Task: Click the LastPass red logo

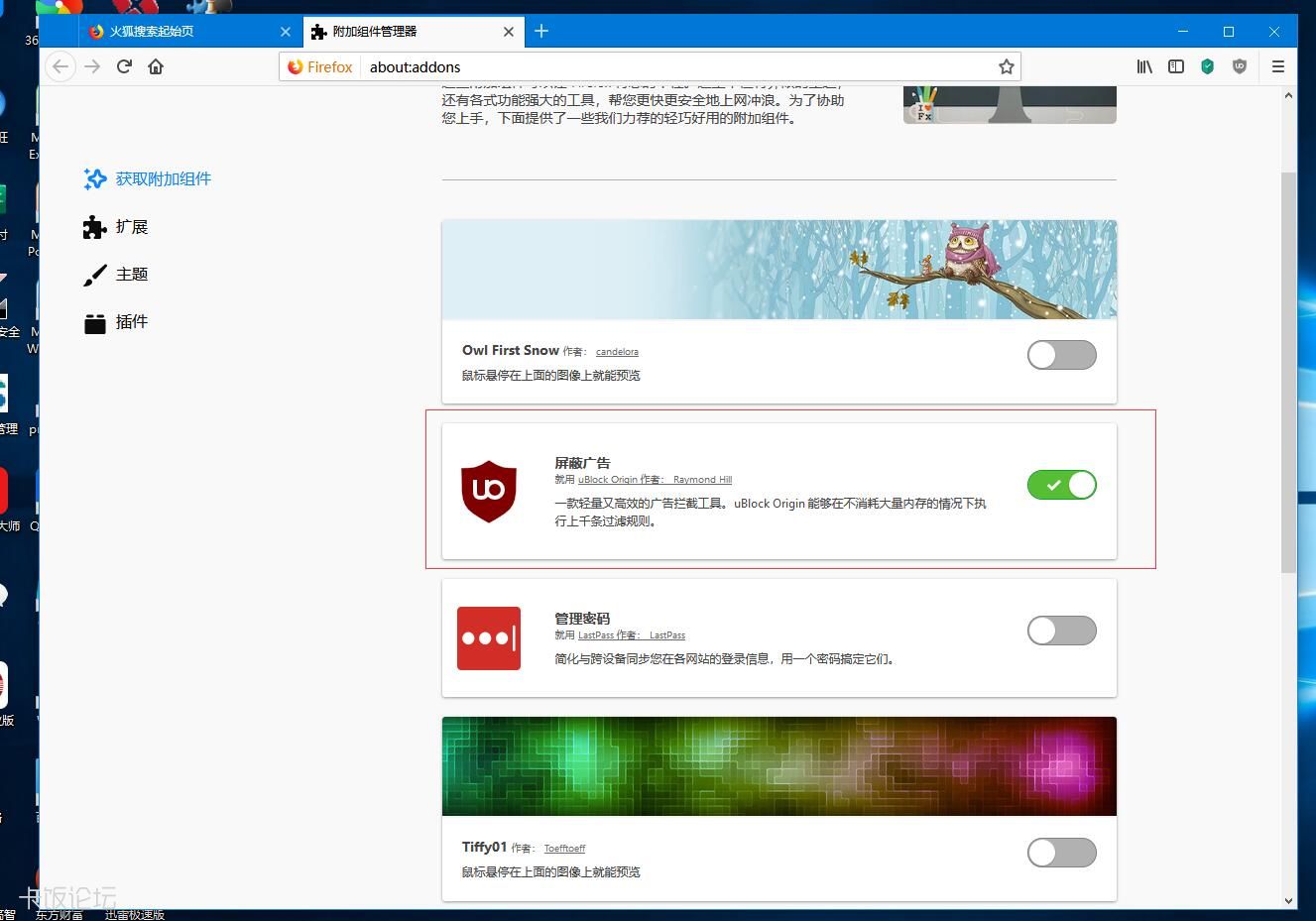Action: click(489, 638)
